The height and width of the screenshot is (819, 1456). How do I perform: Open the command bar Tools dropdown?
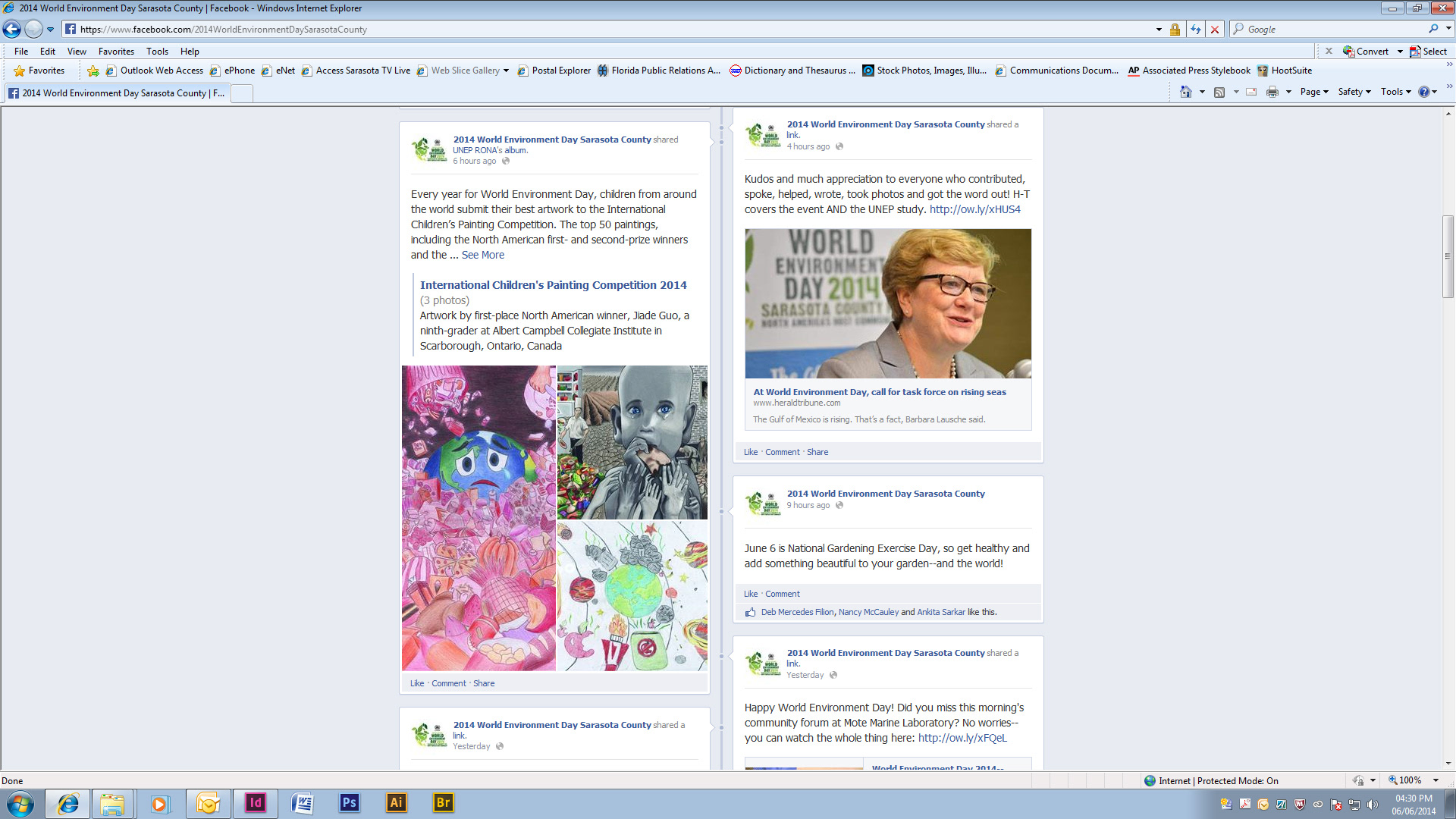tap(1396, 92)
